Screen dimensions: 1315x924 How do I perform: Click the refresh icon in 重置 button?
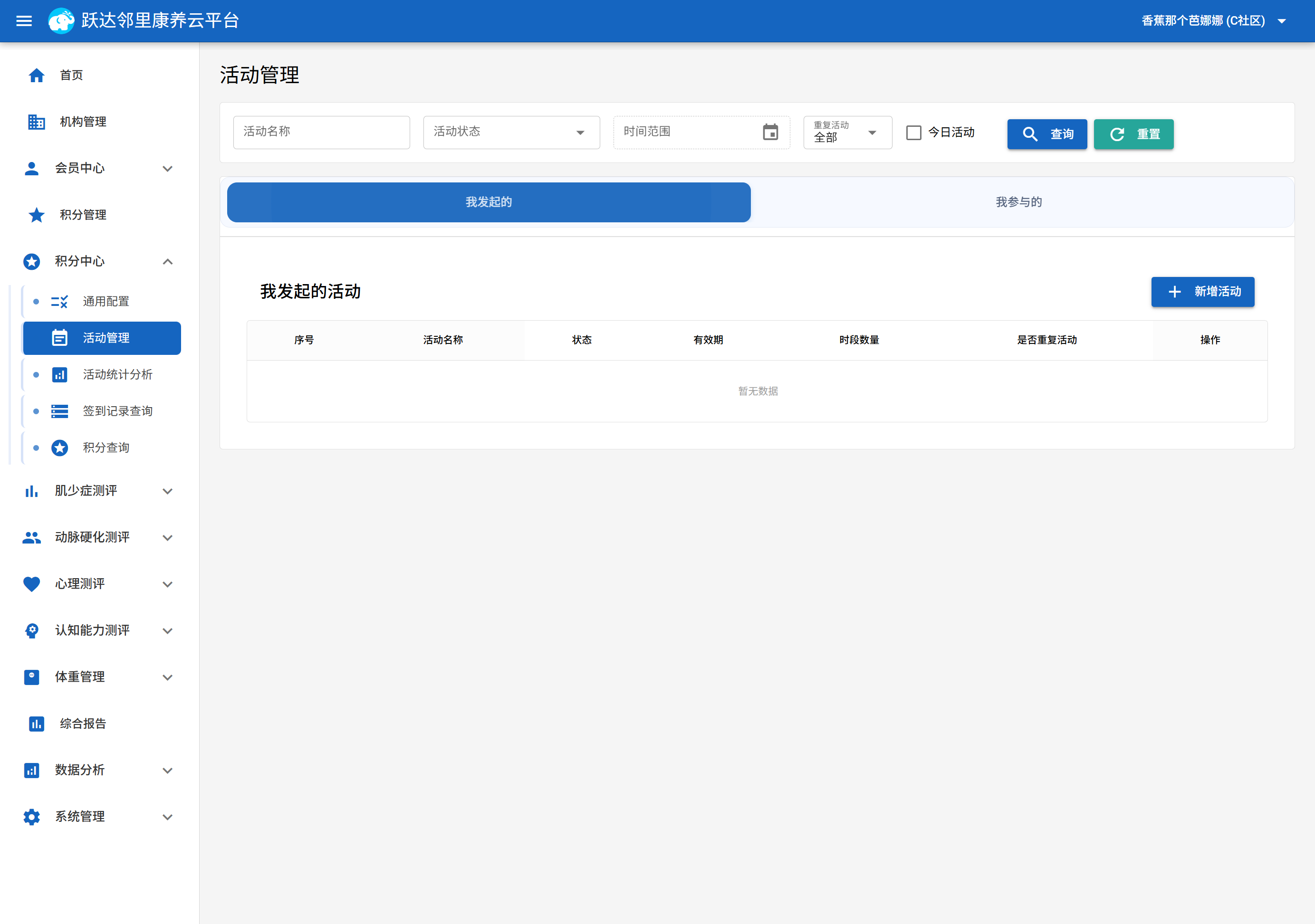click(1117, 134)
